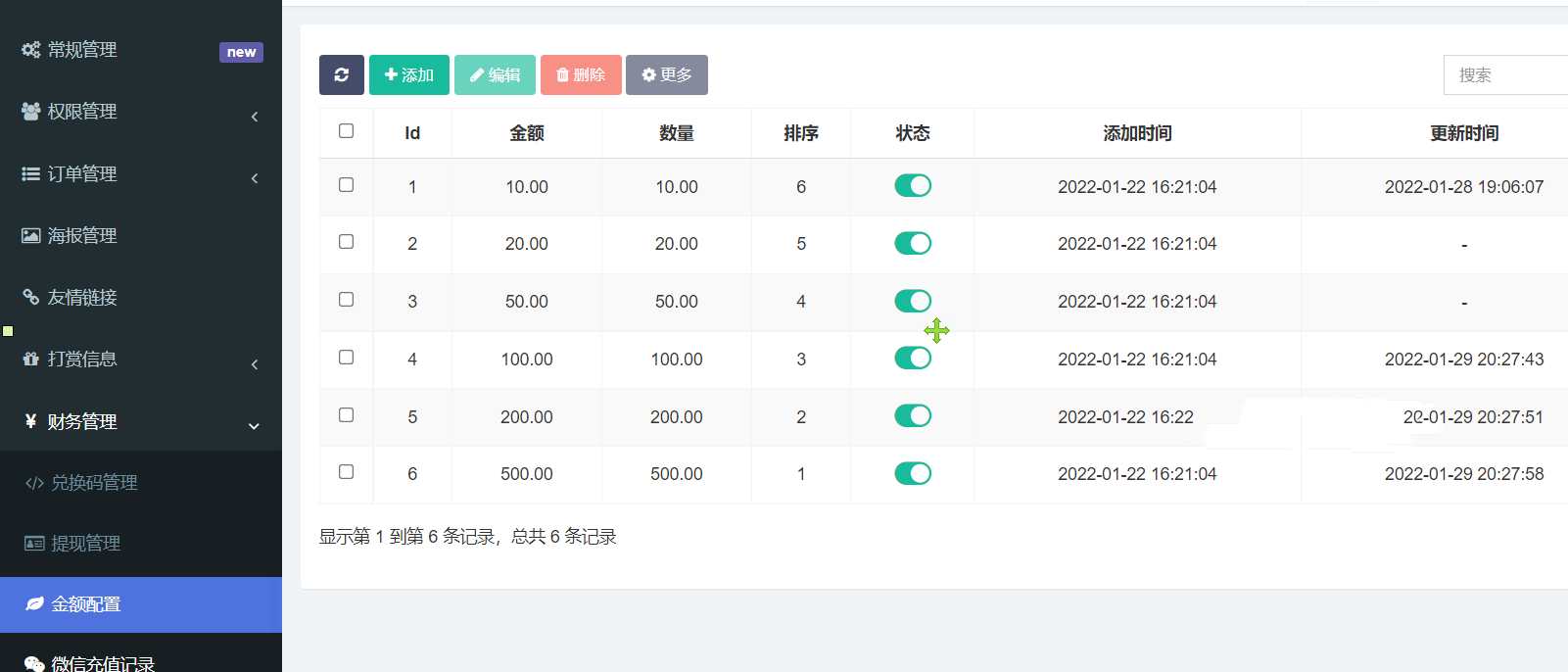1568x672 pixels.
Task: Click the gift icon beside 打赏信息
Action: coord(31,360)
